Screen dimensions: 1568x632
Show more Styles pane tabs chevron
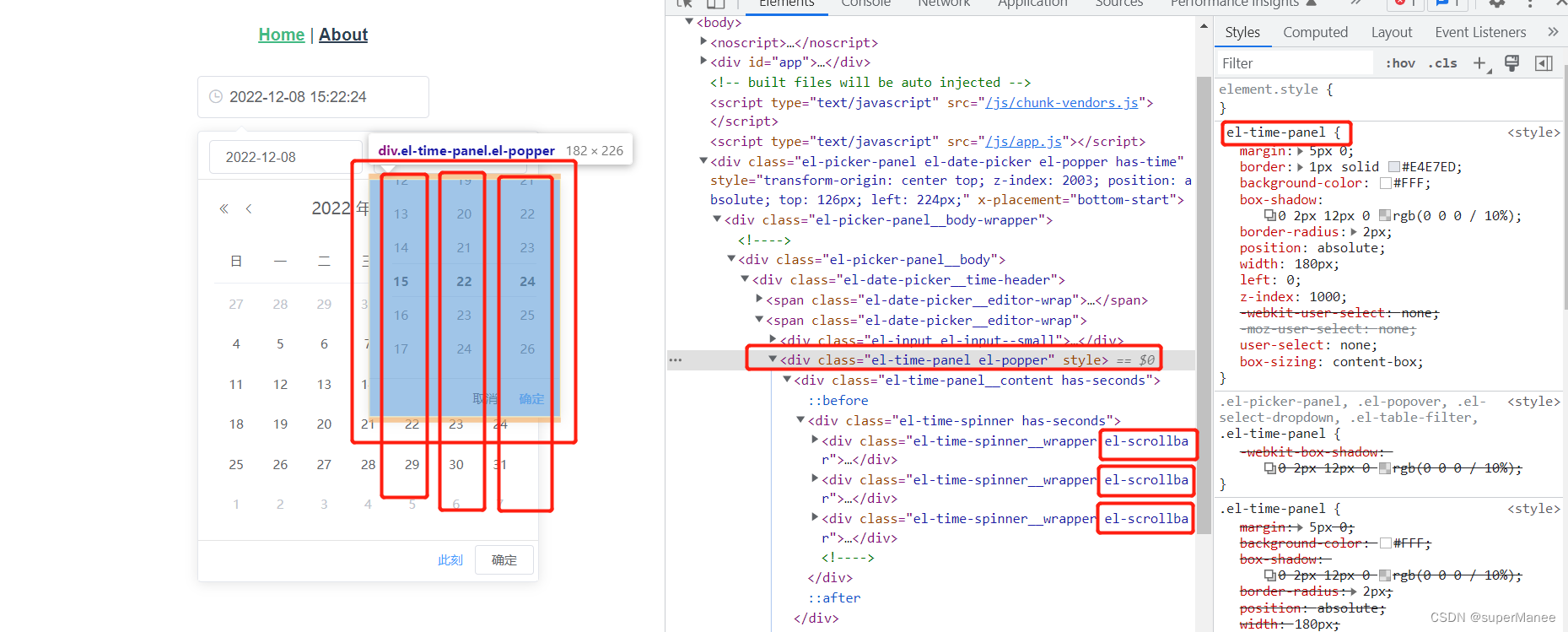click(x=1553, y=32)
